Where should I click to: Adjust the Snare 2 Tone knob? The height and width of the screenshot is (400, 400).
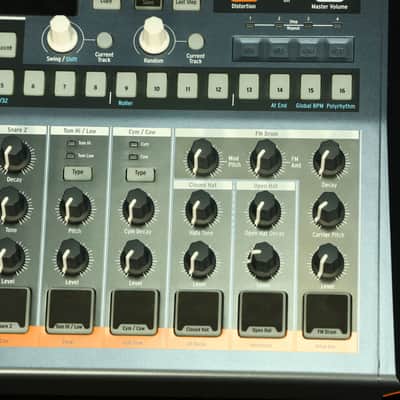click(11, 206)
